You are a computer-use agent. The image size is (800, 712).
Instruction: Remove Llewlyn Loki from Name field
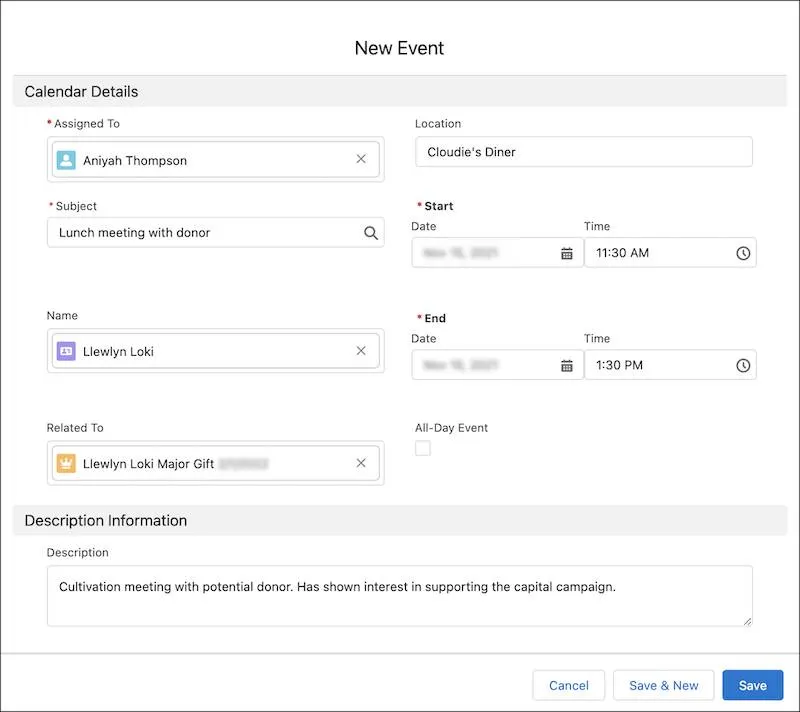tap(361, 351)
